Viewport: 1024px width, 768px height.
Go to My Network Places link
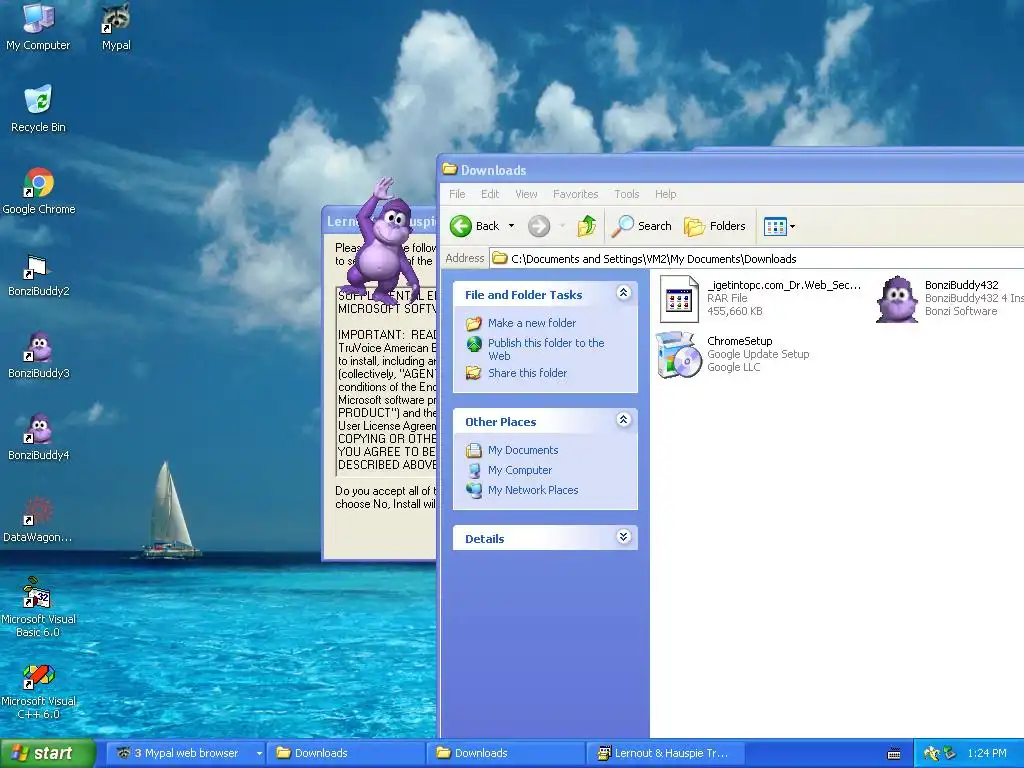pos(533,490)
